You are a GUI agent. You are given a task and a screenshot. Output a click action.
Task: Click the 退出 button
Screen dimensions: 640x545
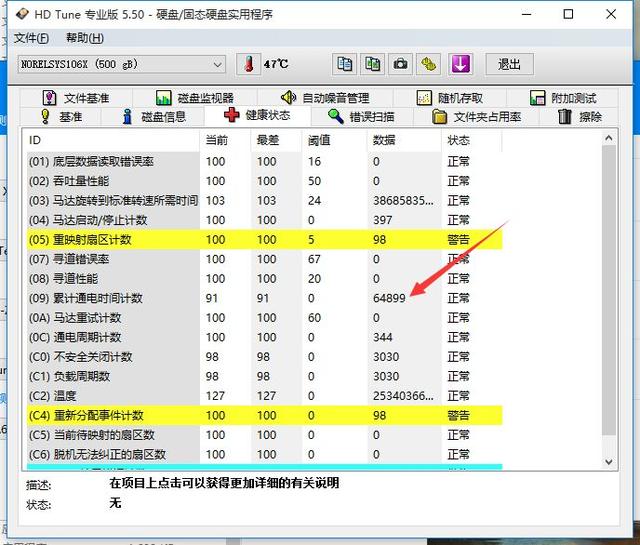509,64
